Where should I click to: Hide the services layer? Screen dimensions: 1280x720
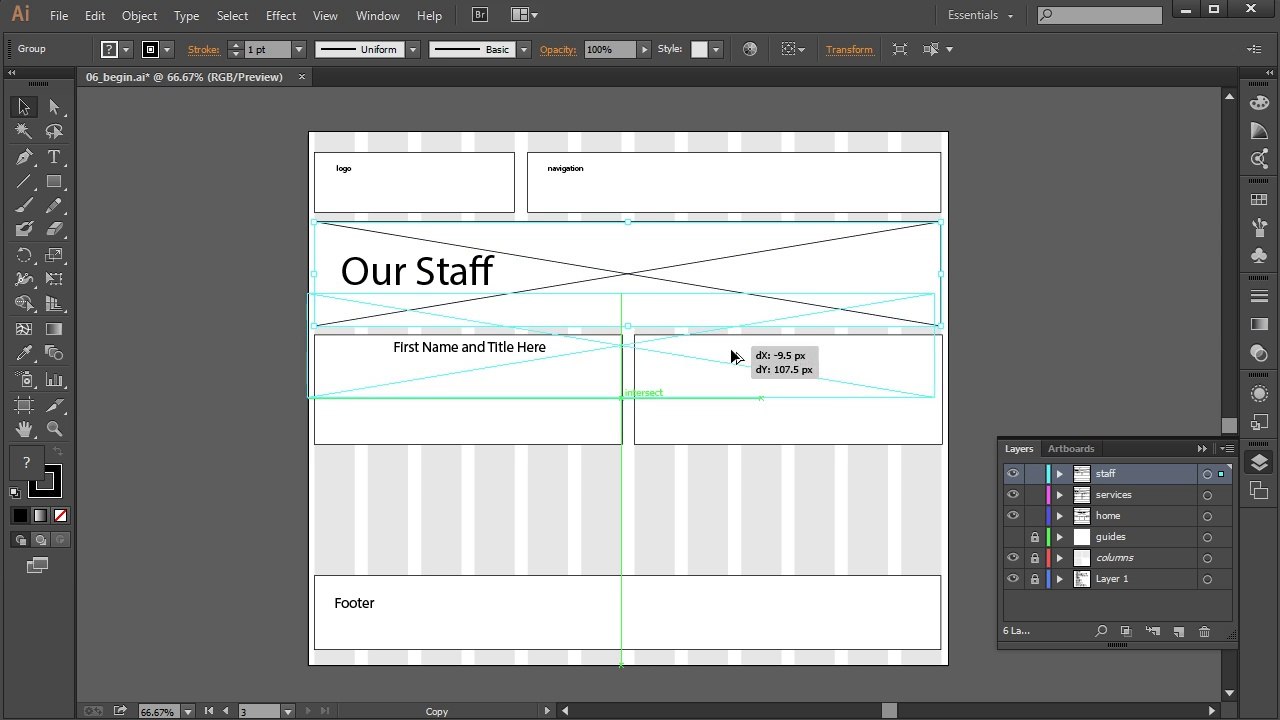tap(1013, 495)
